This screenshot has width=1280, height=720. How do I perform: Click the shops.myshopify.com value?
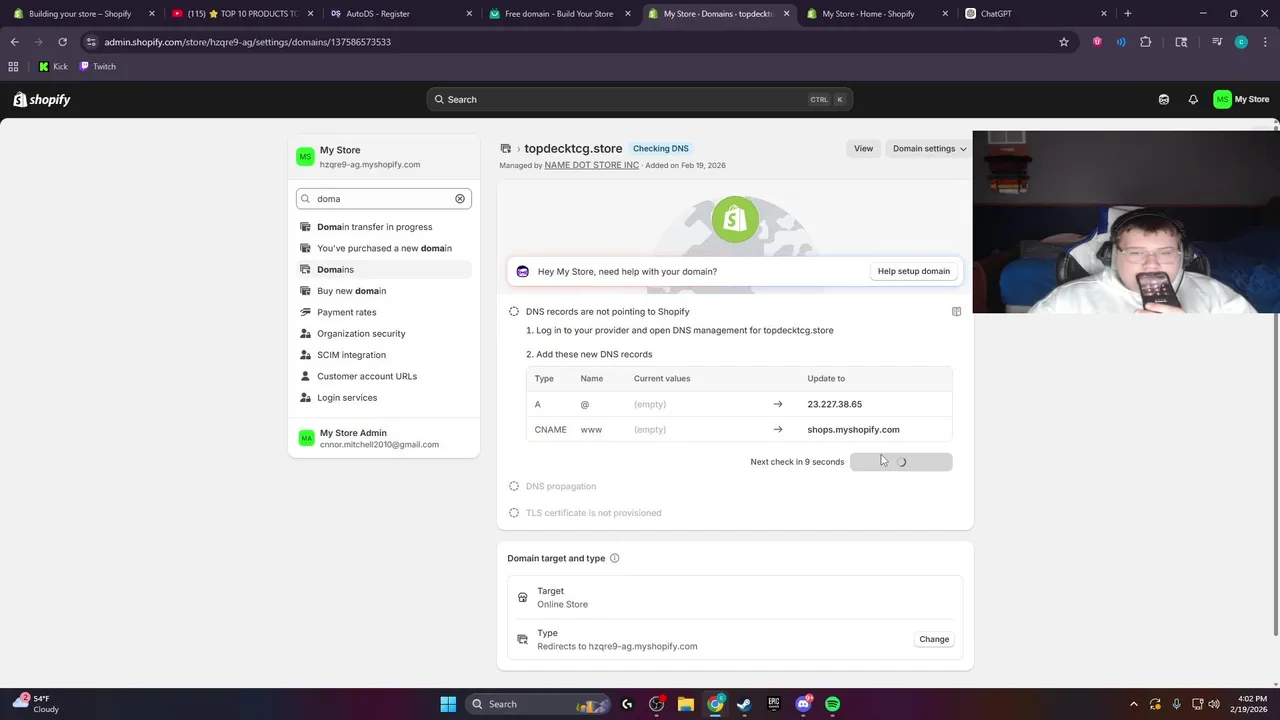point(853,430)
